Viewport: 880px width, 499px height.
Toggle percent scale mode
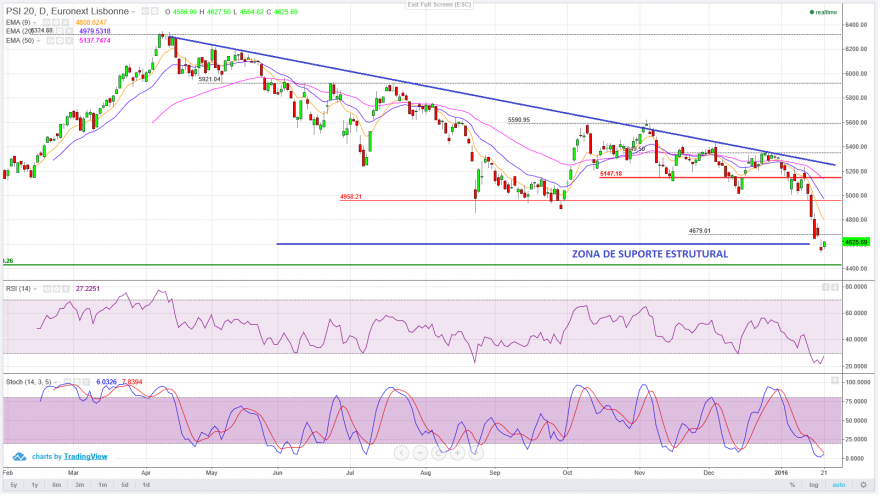[x=792, y=485]
